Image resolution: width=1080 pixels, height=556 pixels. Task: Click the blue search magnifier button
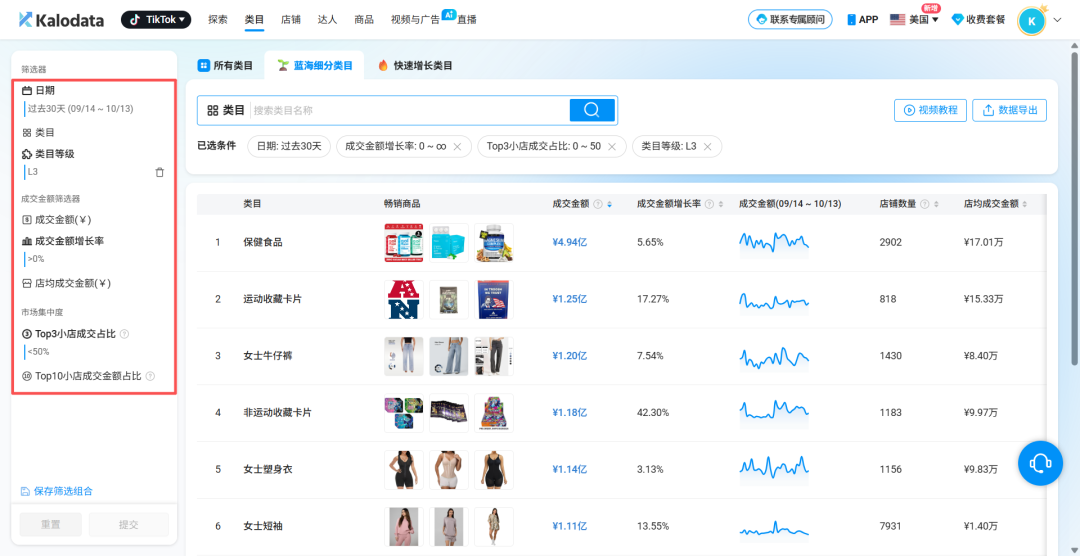[x=591, y=110]
